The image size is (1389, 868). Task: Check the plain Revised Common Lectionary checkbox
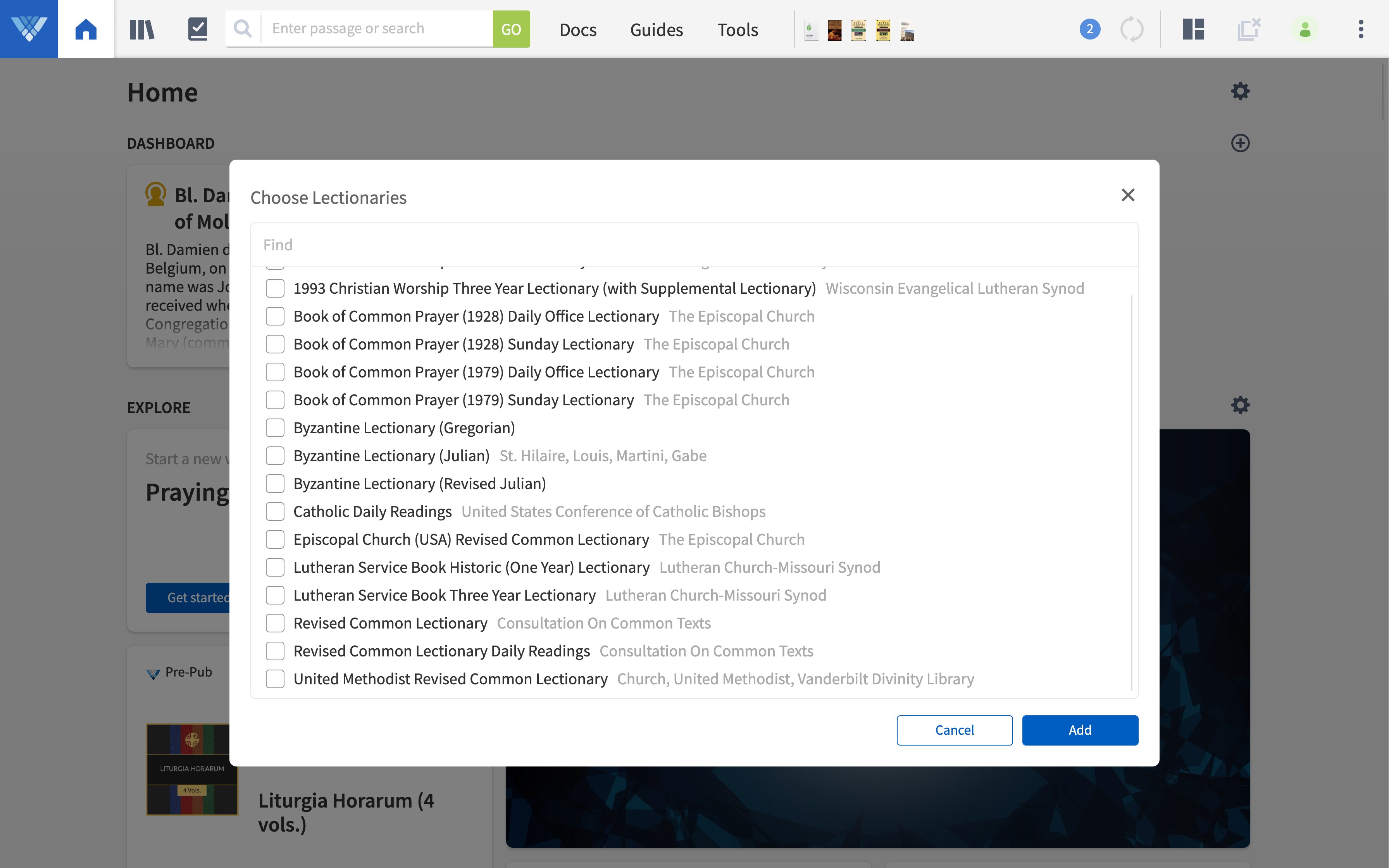275,623
